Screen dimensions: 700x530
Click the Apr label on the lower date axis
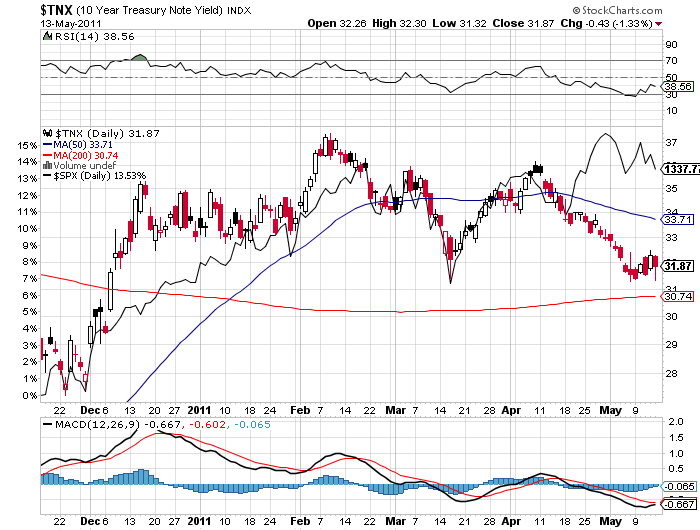click(510, 521)
